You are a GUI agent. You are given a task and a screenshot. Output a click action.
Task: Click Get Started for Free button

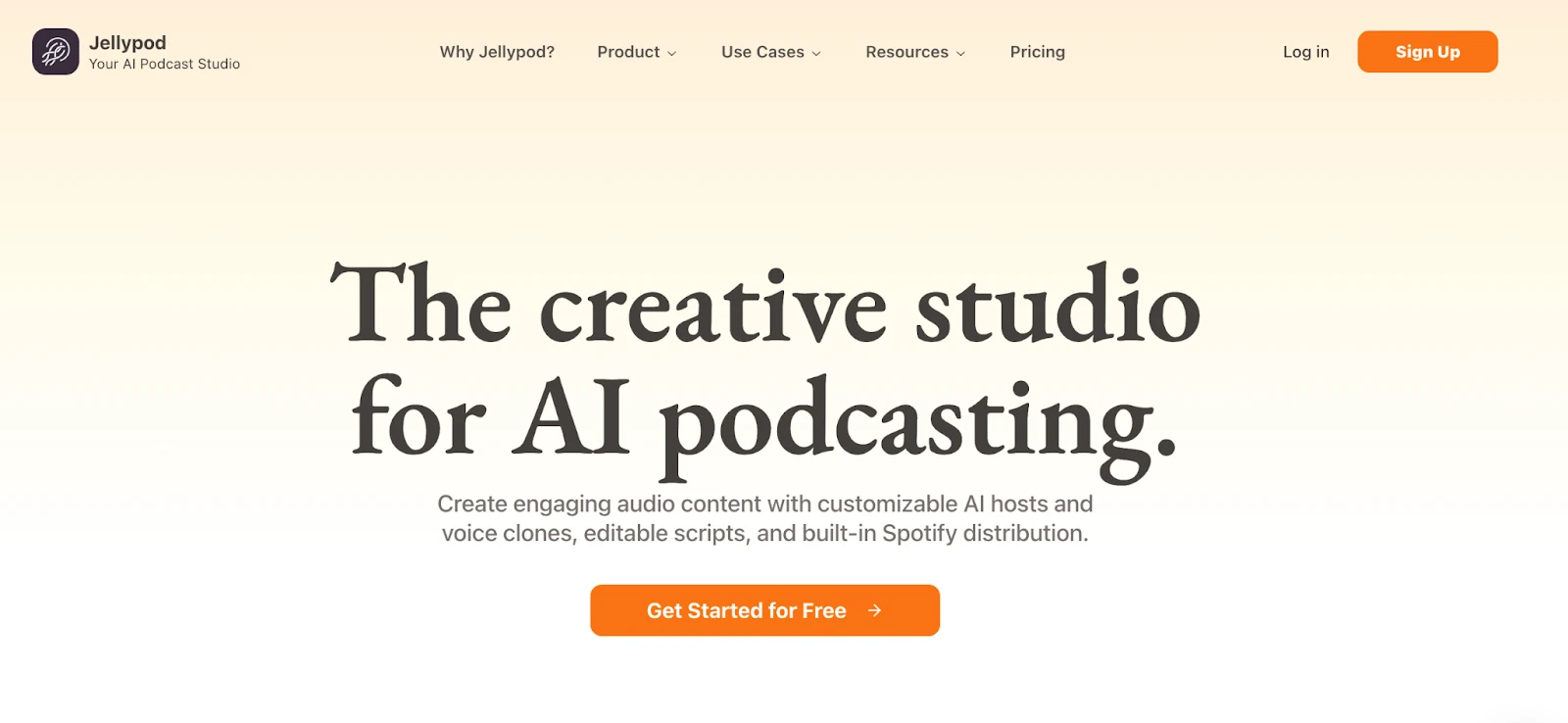click(746, 610)
